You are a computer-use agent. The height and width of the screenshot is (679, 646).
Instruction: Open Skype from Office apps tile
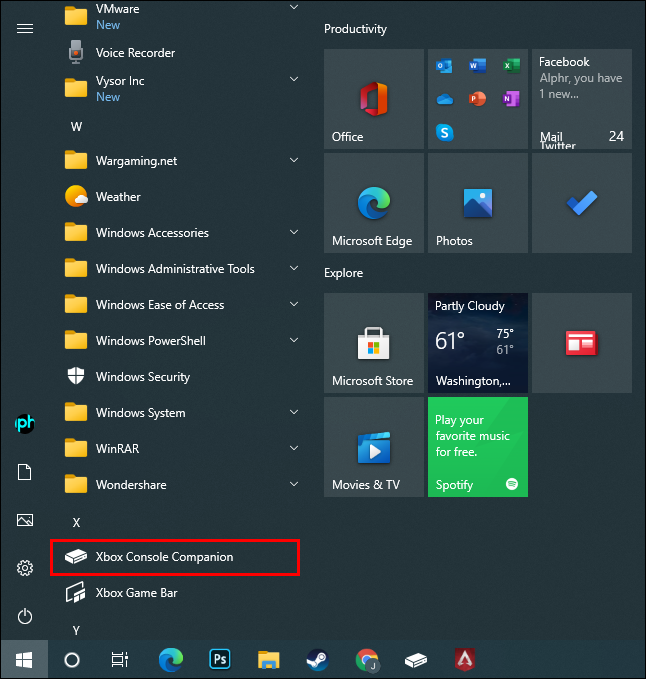[445, 133]
